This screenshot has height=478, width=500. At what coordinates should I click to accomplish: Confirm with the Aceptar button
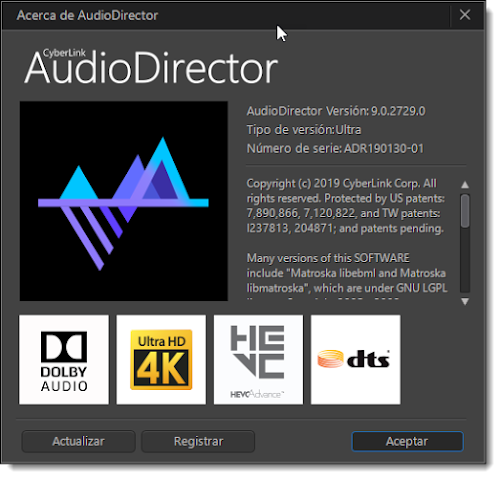[407, 441]
